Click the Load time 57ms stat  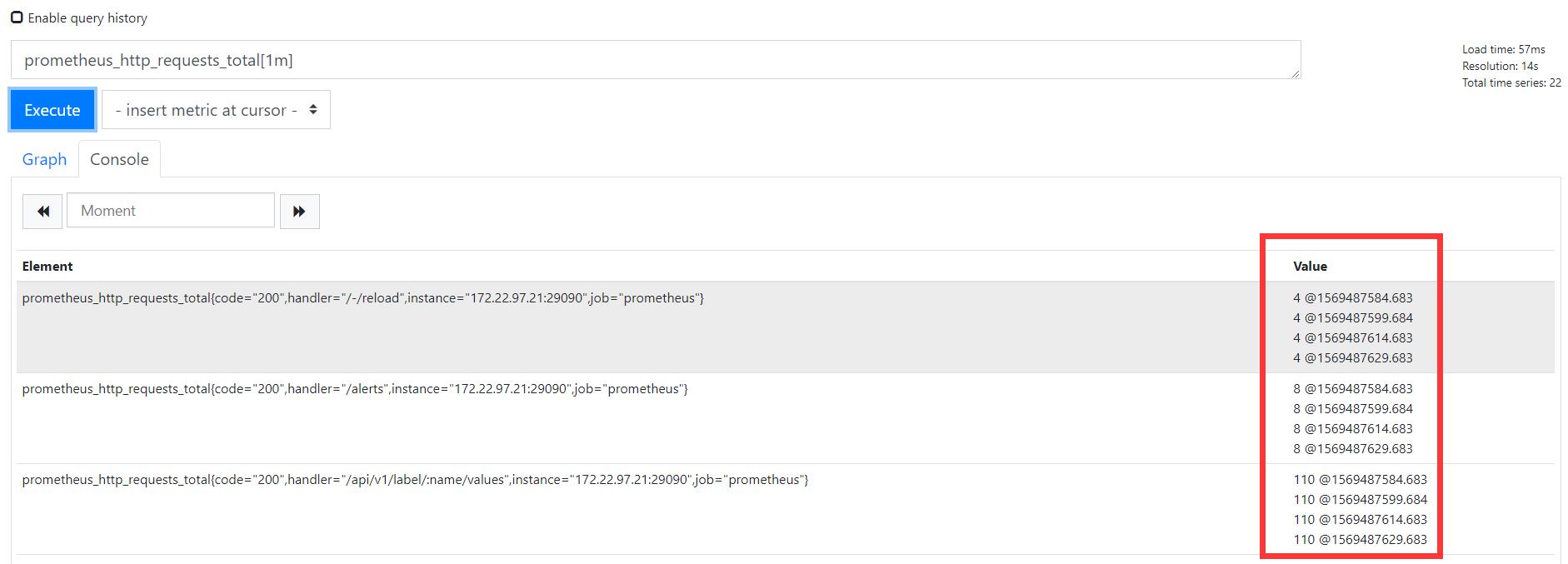click(x=1503, y=50)
